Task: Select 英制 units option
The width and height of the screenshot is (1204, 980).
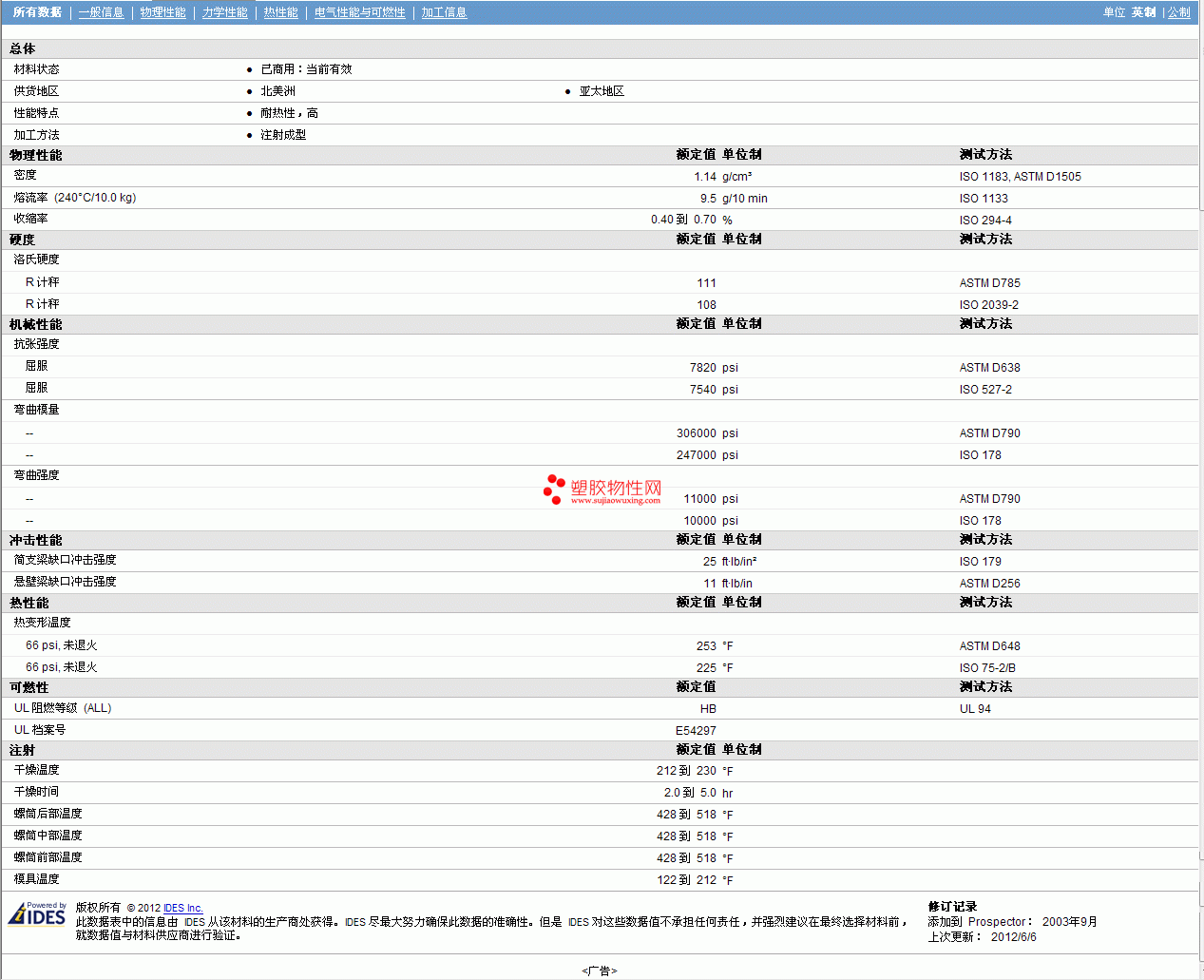Action: click(x=1143, y=12)
